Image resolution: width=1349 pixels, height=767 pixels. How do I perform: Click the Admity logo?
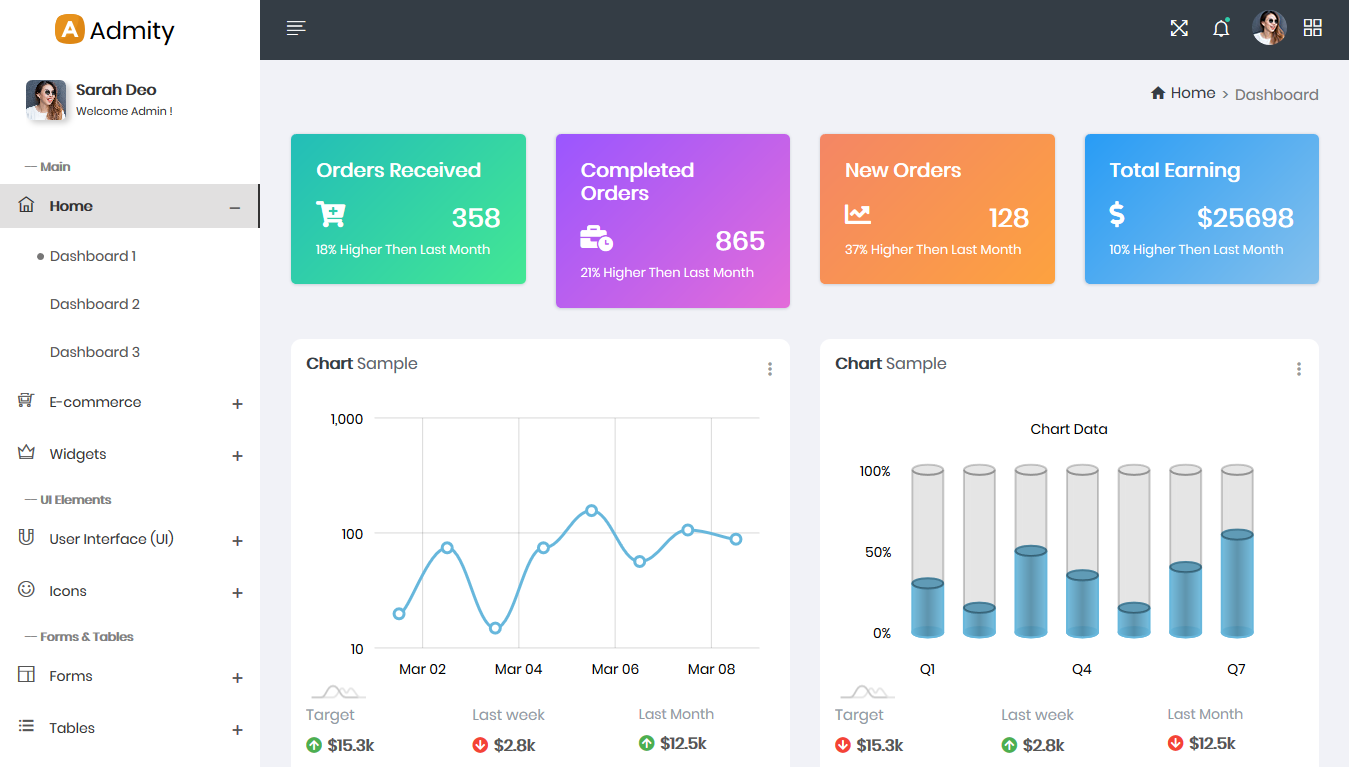pos(115,30)
